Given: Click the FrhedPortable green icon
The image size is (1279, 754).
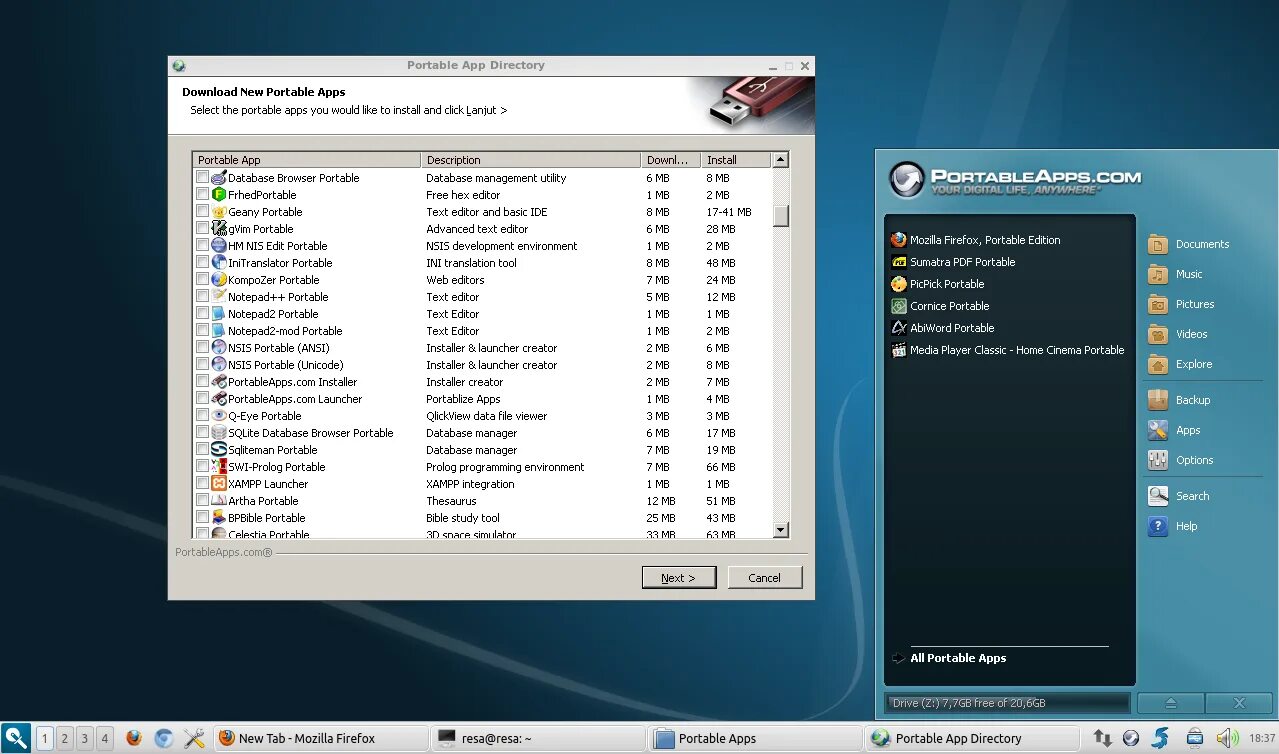Looking at the screenshot, I should [x=219, y=195].
